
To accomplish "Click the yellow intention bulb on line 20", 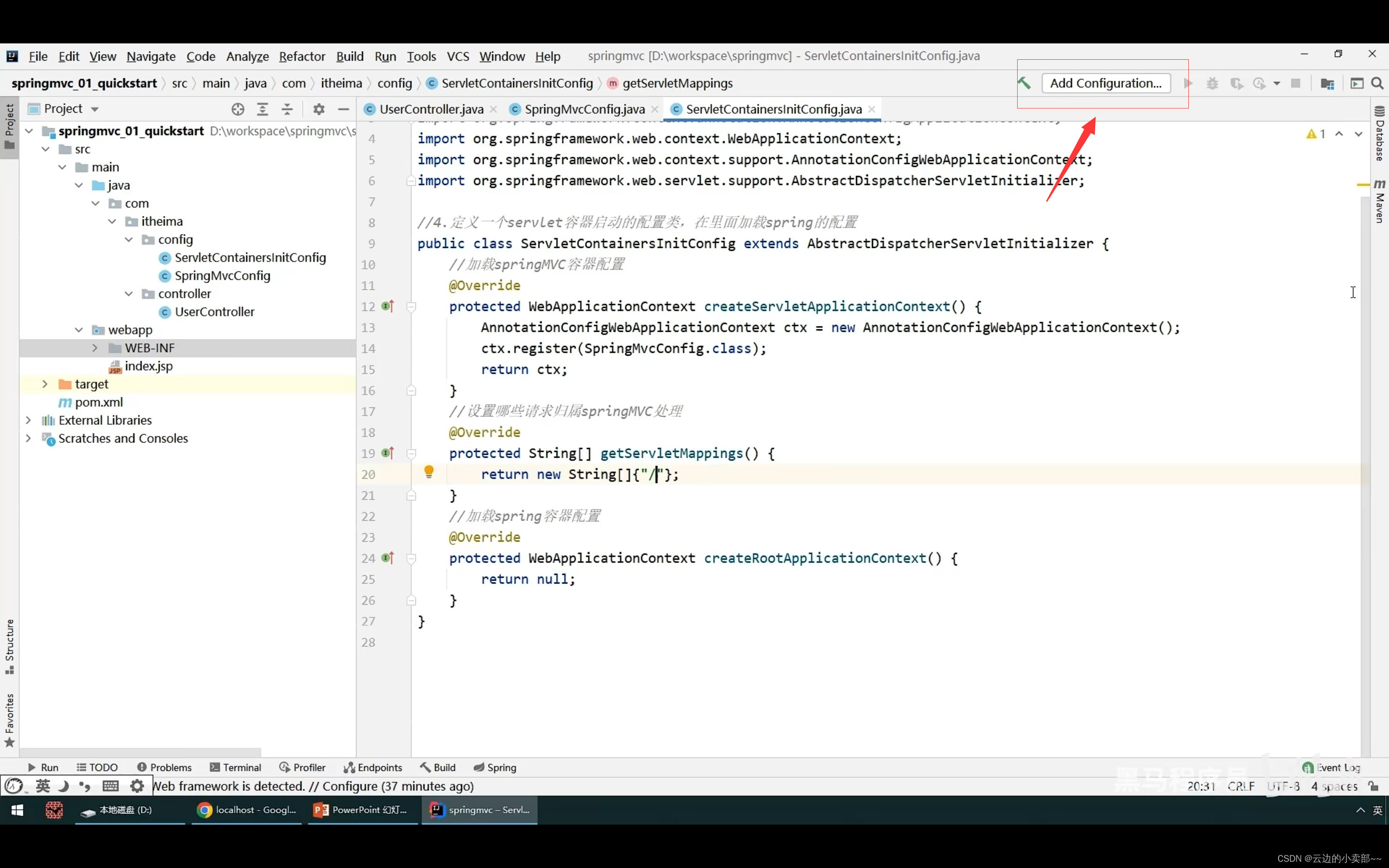I will tap(429, 472).
